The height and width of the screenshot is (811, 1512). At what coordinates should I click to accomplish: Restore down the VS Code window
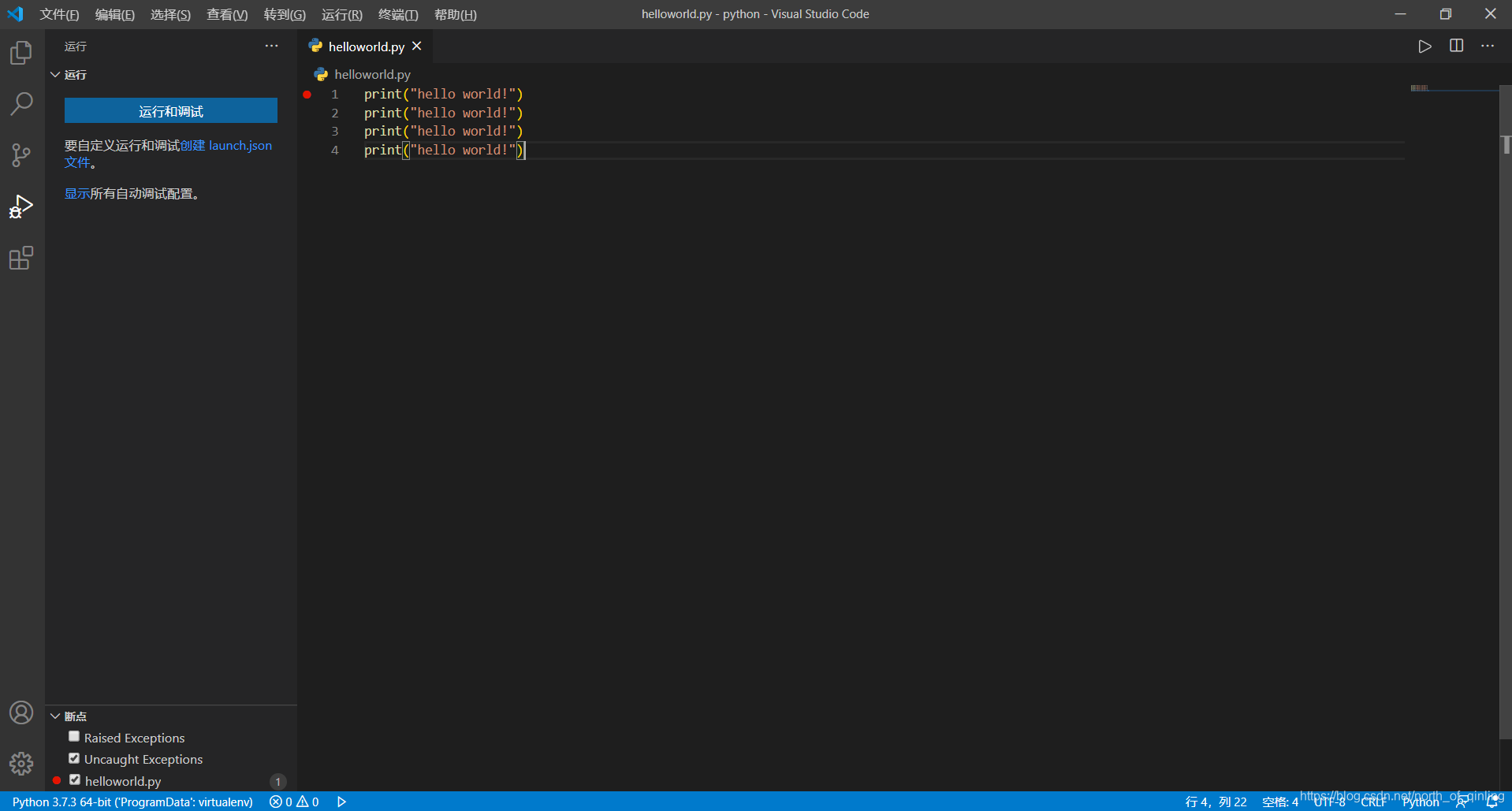[x=1445, y=14]
